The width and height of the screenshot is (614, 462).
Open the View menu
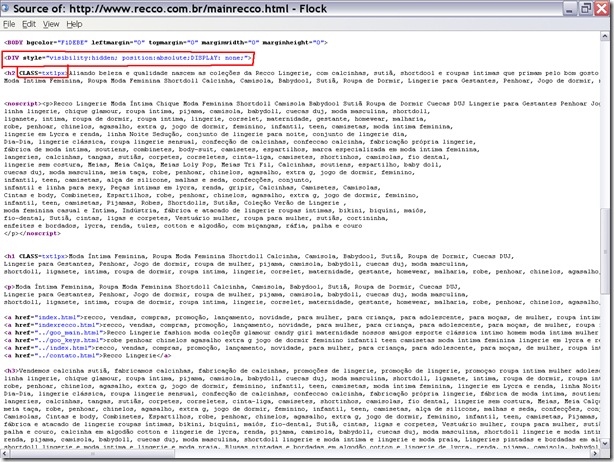pyautogui.click(x=51, y=24)
